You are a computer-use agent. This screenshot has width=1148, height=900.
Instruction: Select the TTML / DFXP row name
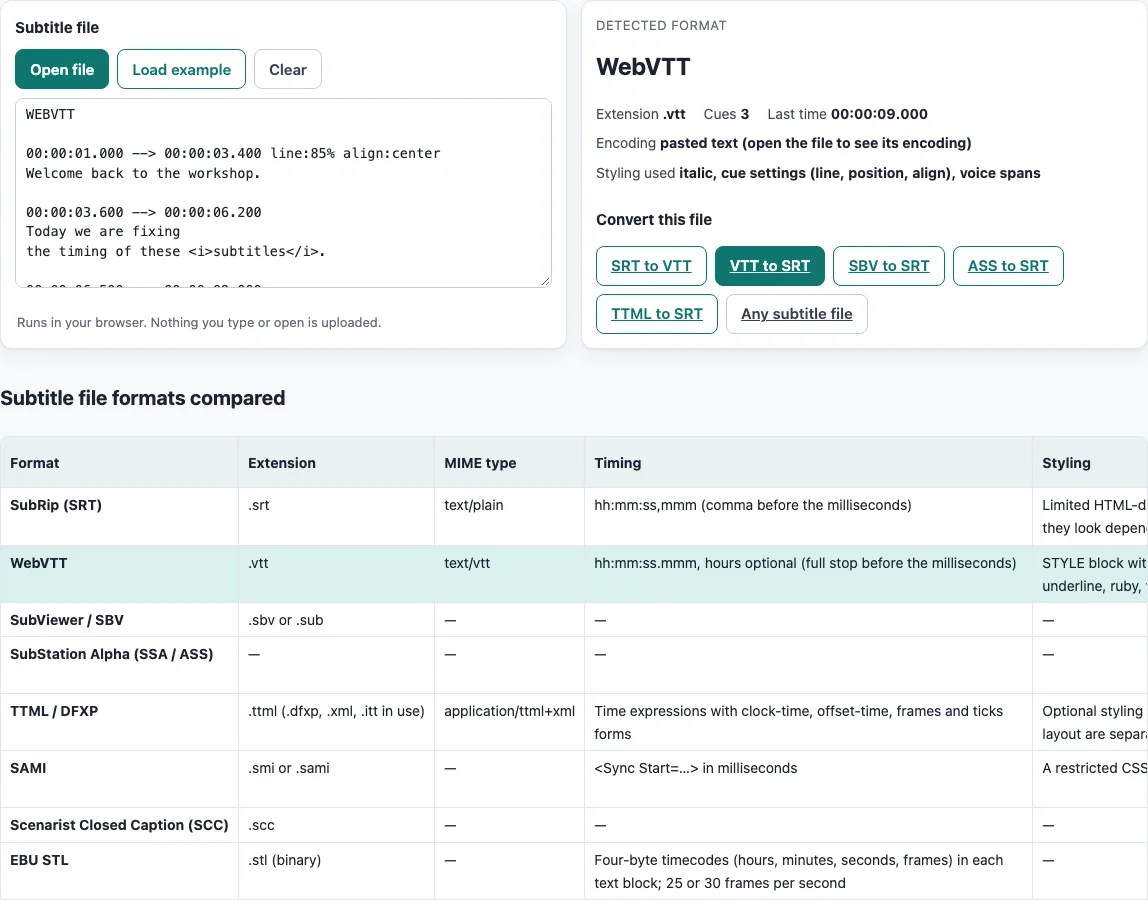pyautogui.click(x=54, y=711)
